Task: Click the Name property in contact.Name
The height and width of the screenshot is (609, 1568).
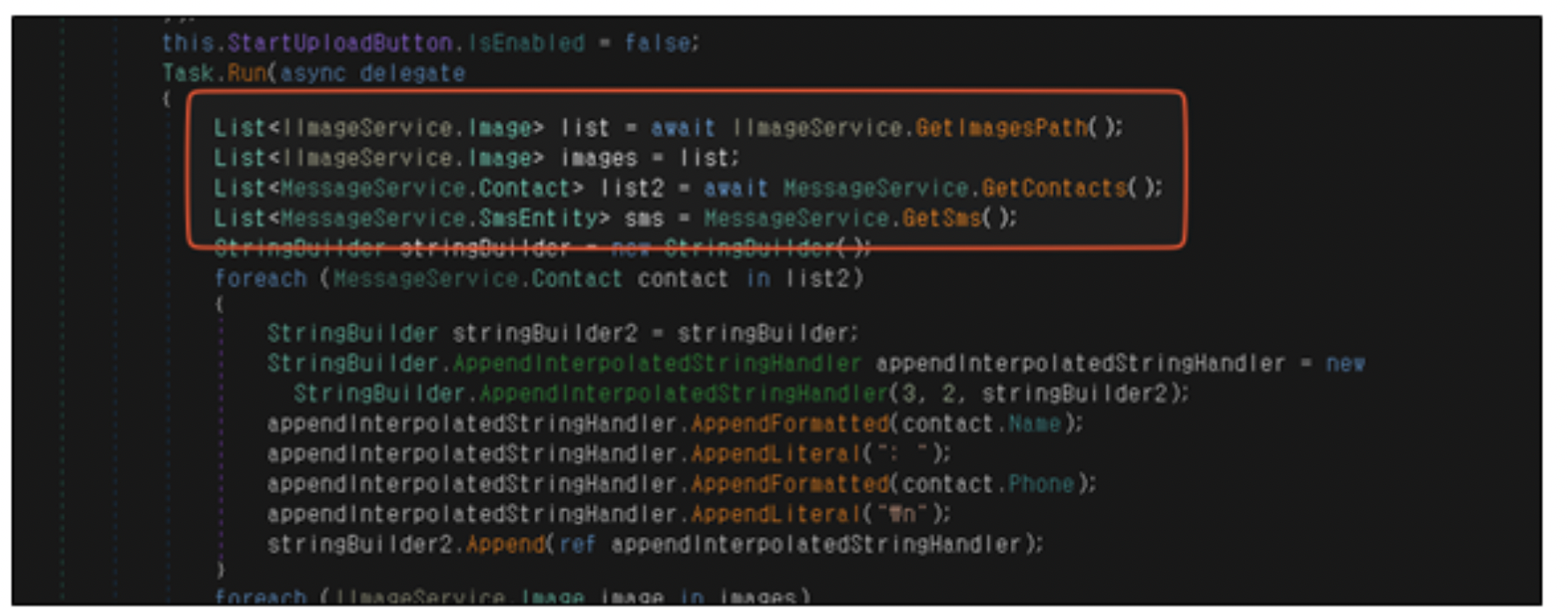Action: click(1034, 425)
